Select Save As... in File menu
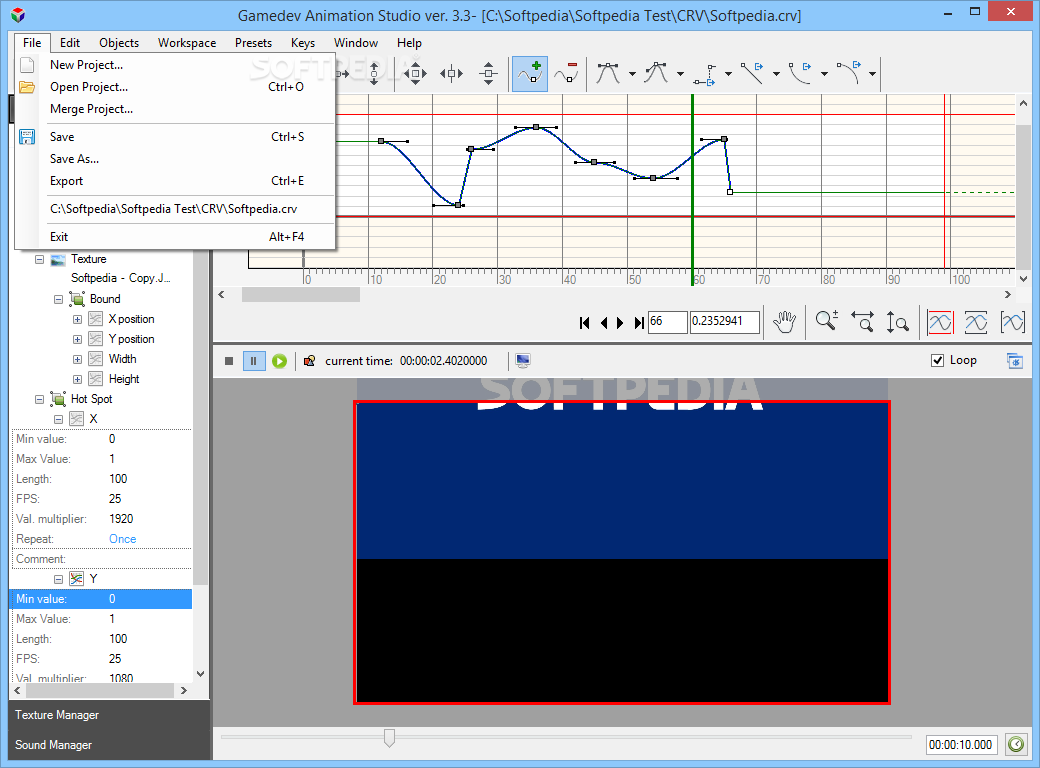Viewport: 1040px width, 768px height. (176, 159)
